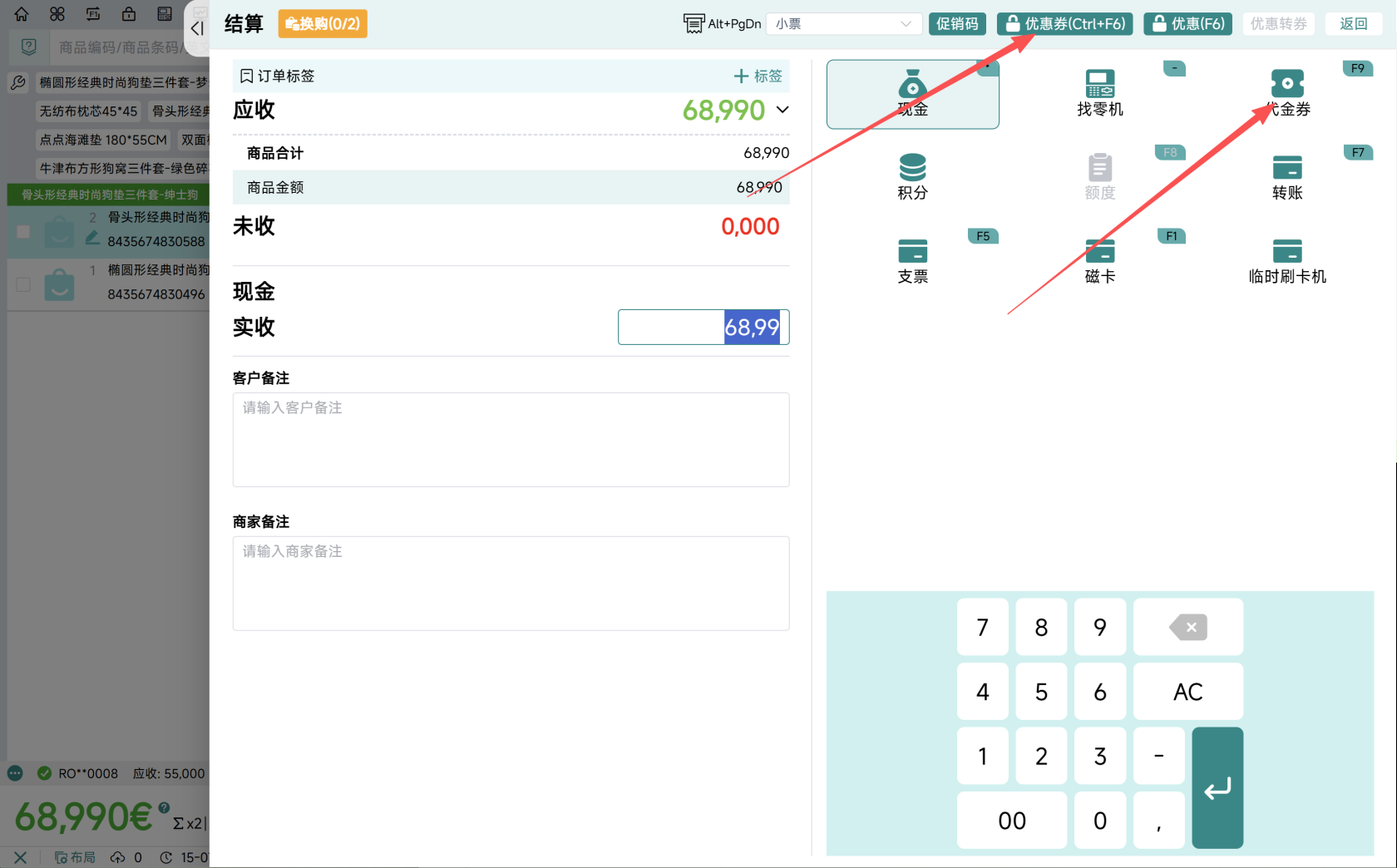
Task: Tap the AC clear key
Action: 1187,692
